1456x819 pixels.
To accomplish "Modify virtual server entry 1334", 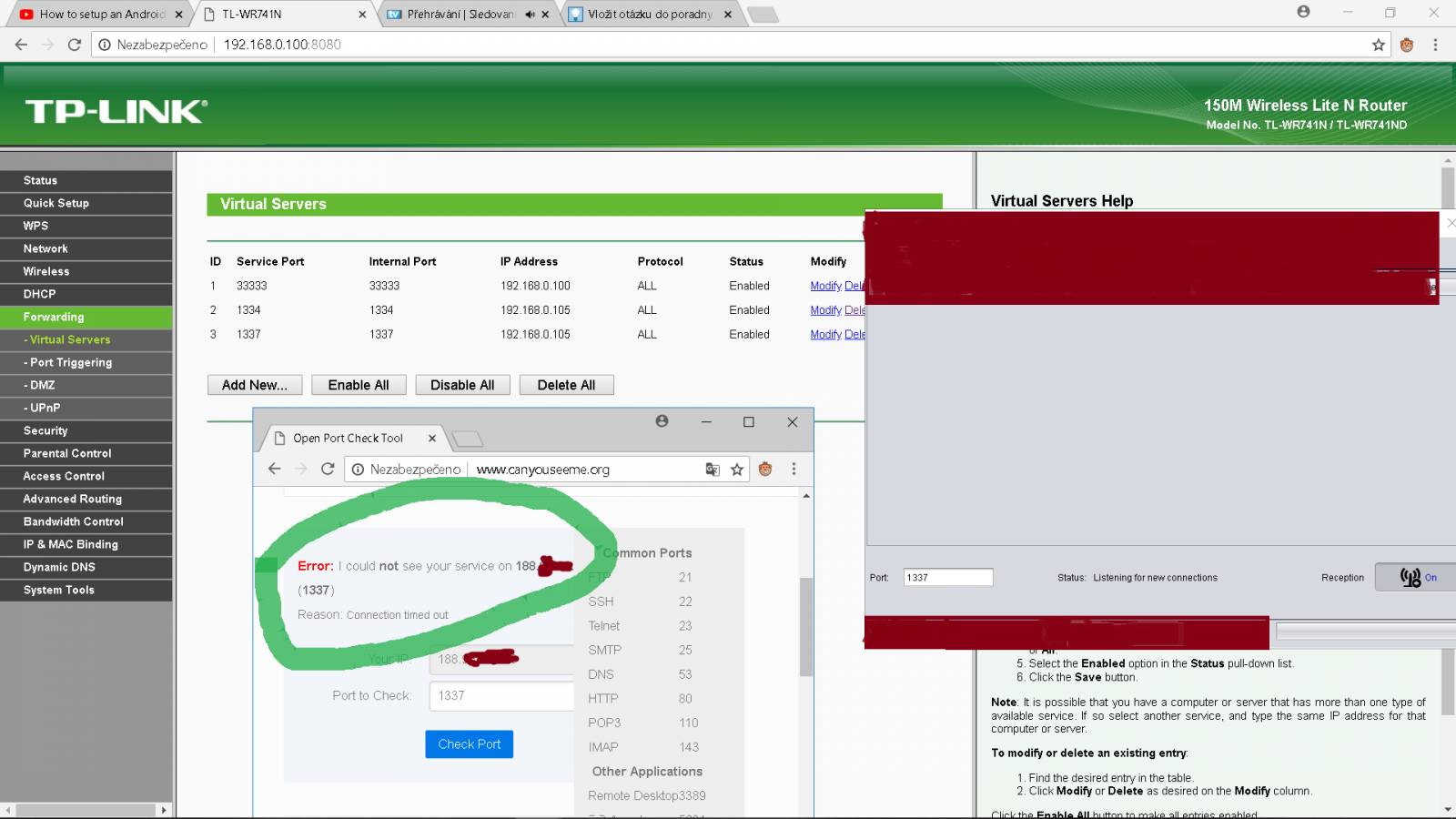I will pos(825,310).
